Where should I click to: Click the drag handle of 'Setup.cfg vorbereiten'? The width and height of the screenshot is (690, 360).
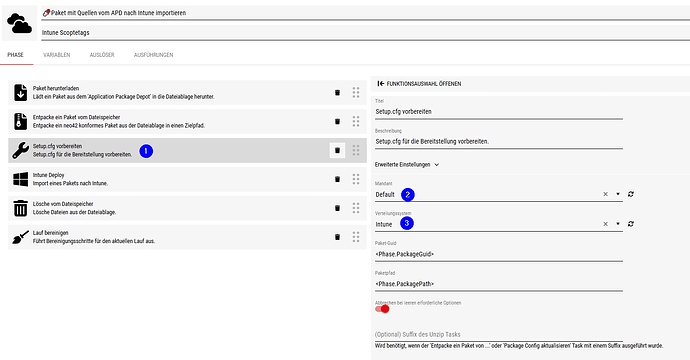tap(356, 151)
